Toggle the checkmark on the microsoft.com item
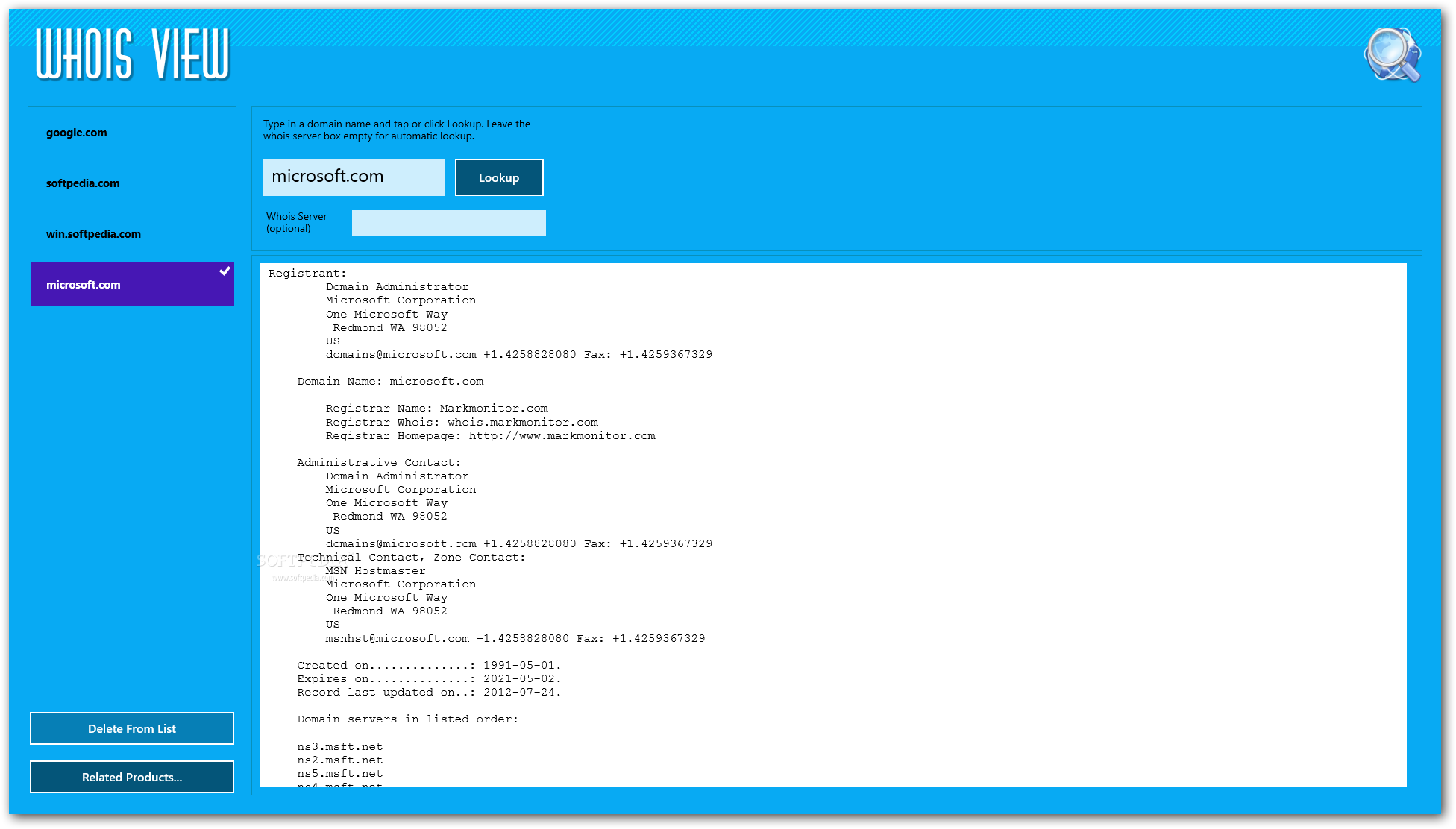The image size is (1456, 829). pos(225,271)
